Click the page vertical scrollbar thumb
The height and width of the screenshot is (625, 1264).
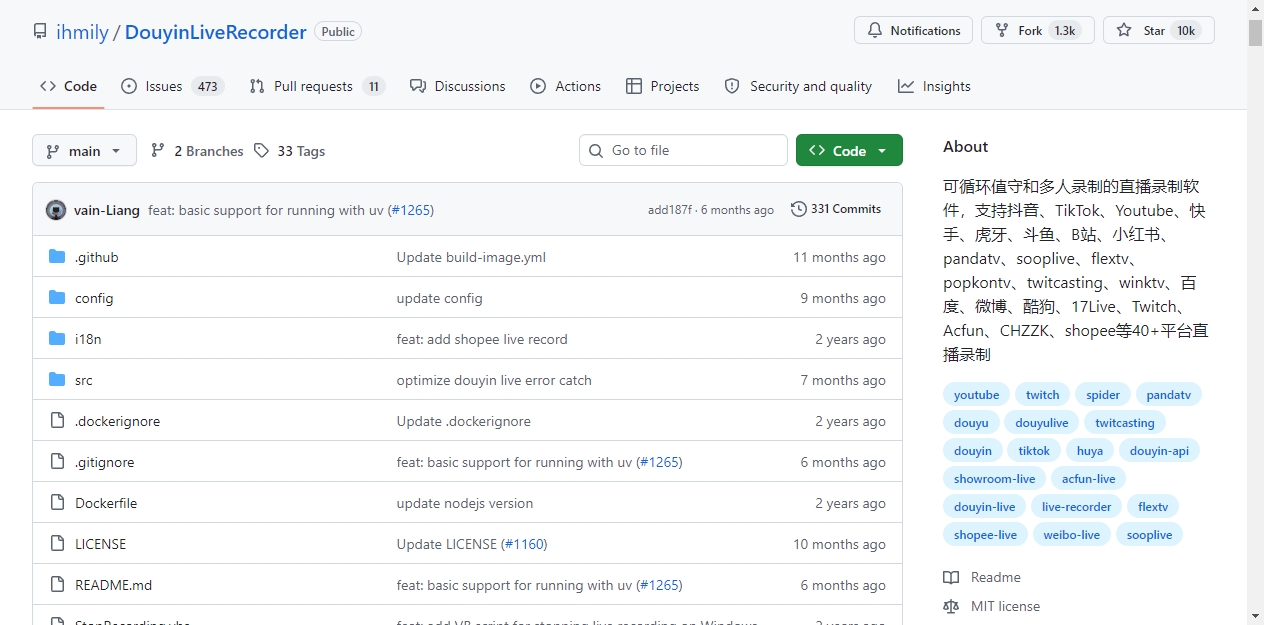tap(1255, 32)
